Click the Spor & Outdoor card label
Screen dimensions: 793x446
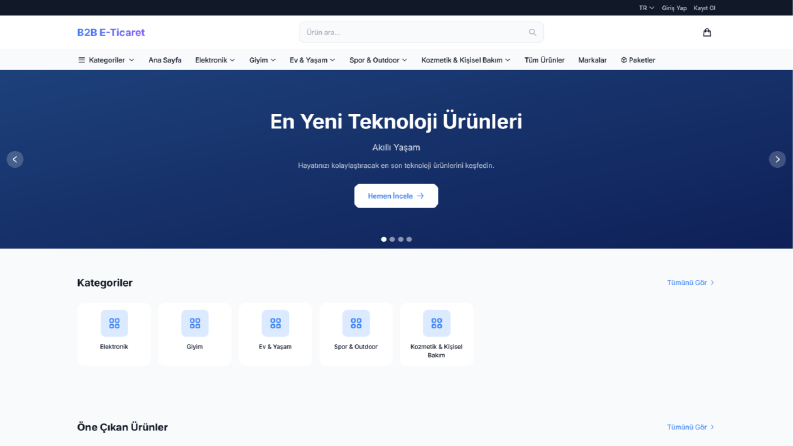click(x=356, y=347)
